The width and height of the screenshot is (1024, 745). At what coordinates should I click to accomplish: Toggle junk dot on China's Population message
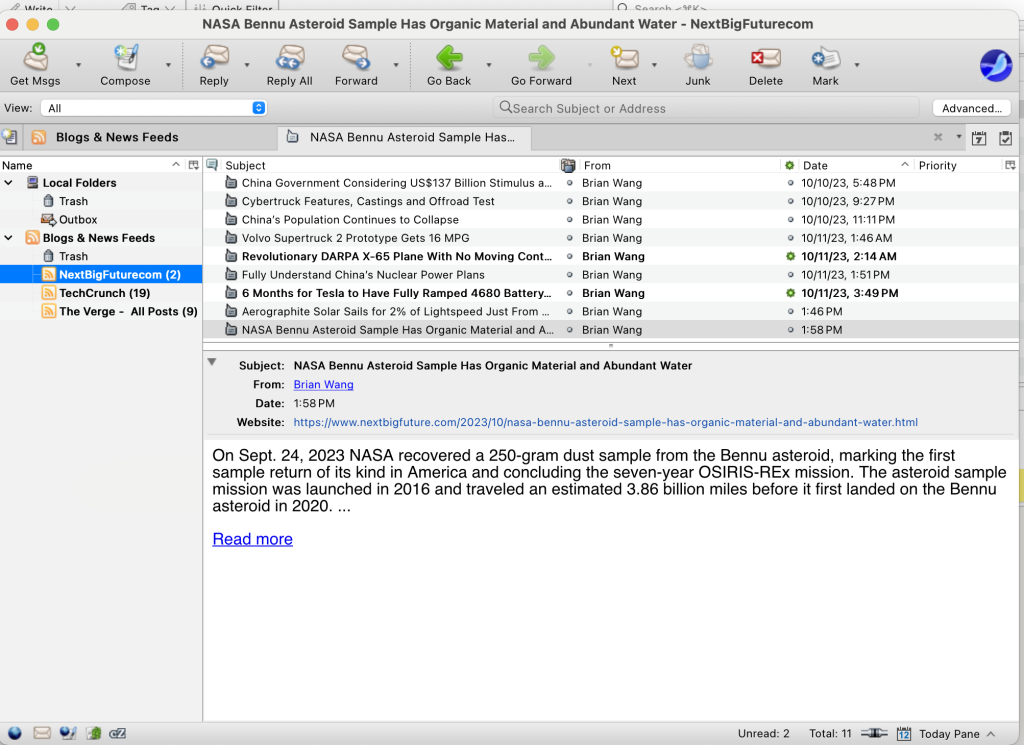(569, 220)
